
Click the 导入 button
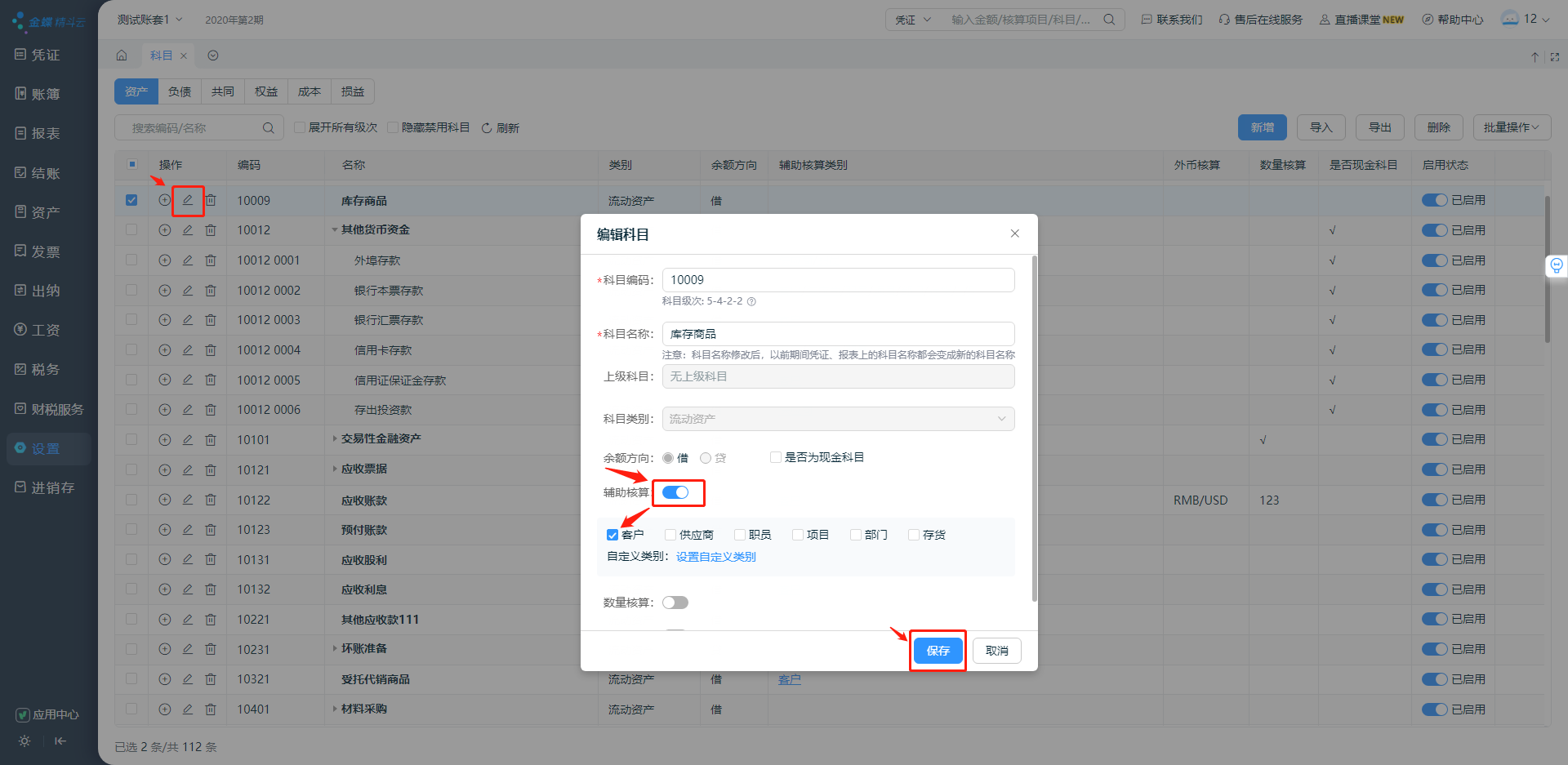1321,127
